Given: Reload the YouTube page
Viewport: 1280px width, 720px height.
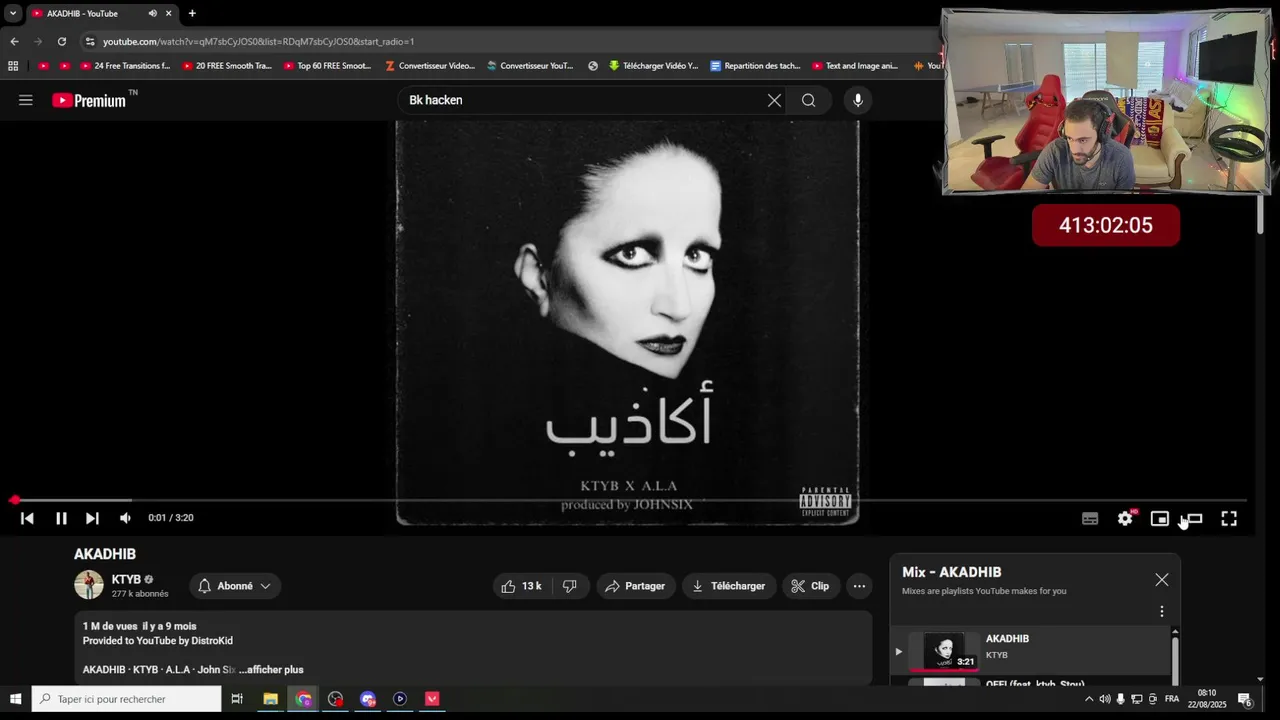Looking at the screenshot, I should (x=62, y=41).
